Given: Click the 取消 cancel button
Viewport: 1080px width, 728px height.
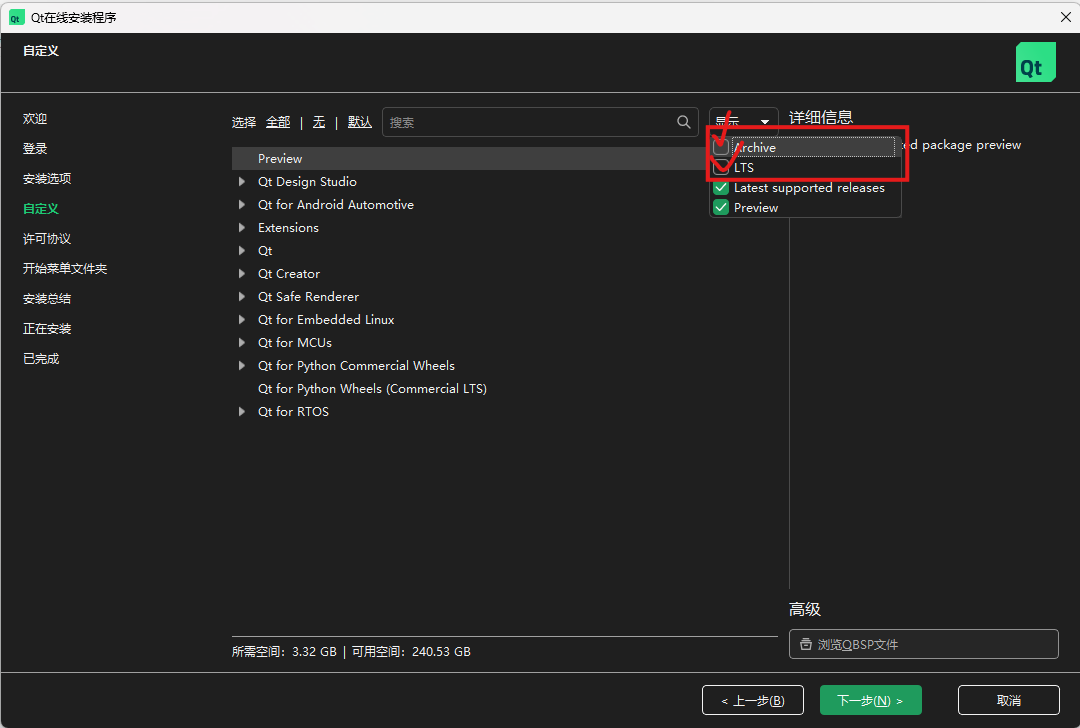Looking at the screenshot, I should (1008, 700).
